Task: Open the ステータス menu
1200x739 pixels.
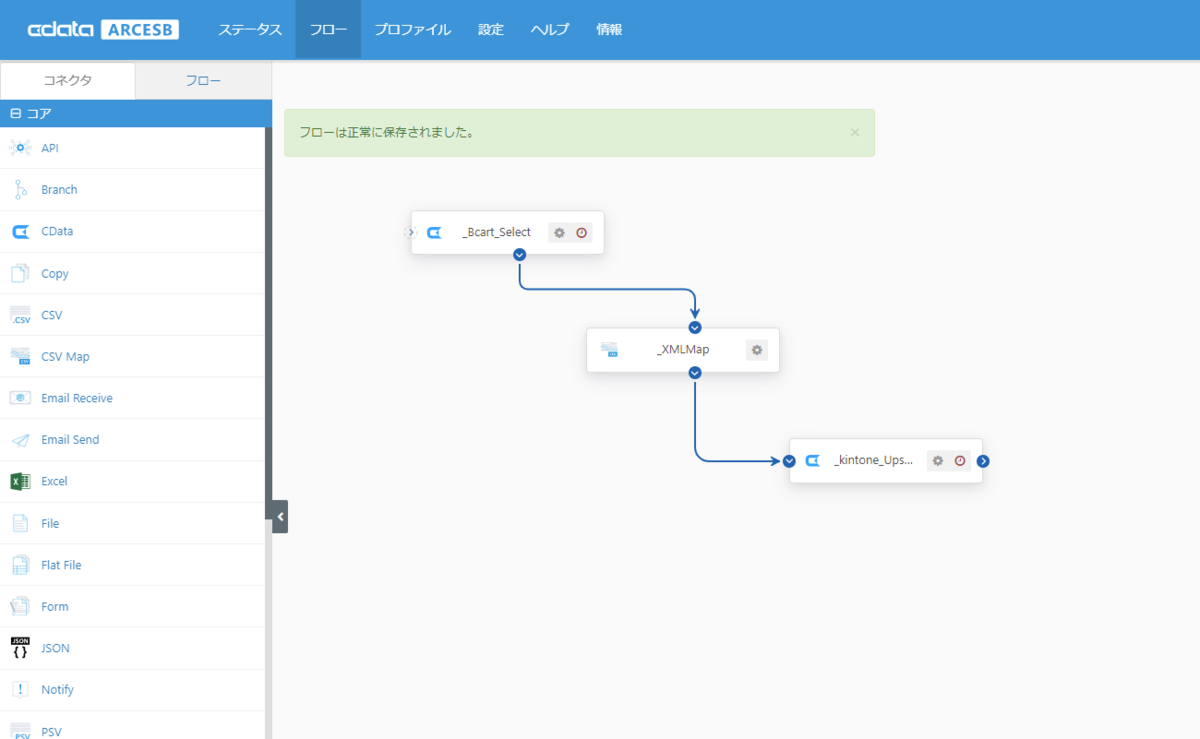Action: 250,30
